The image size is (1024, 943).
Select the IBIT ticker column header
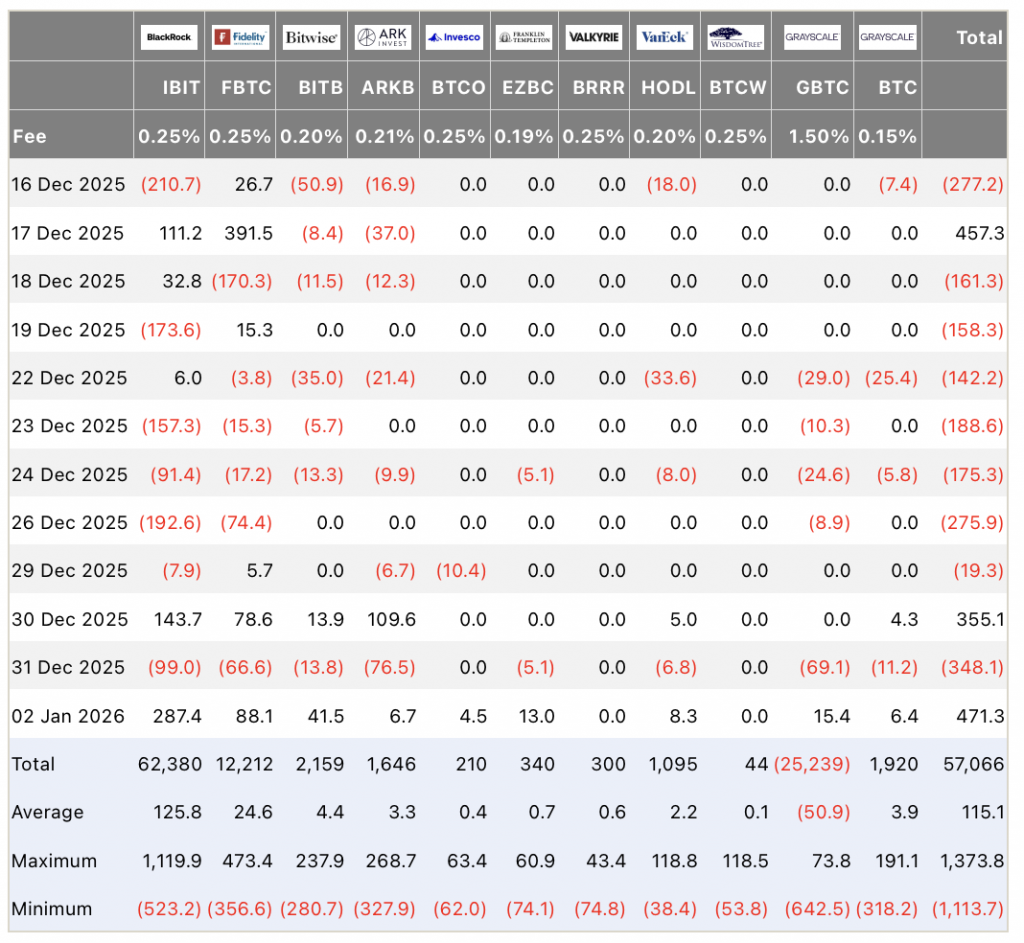coord(181,87)
